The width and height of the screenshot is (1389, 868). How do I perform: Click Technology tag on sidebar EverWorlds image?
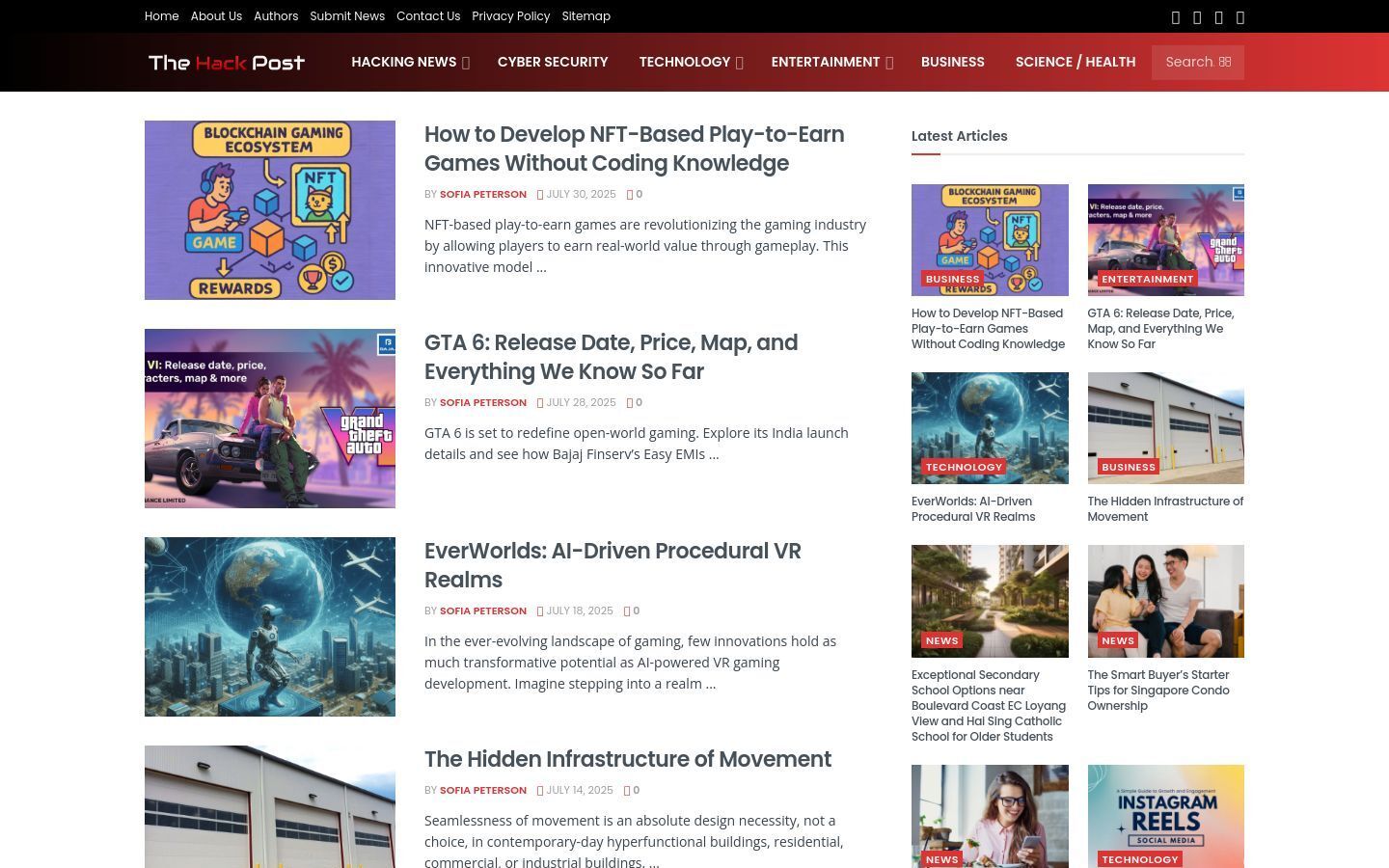(965, 467)
